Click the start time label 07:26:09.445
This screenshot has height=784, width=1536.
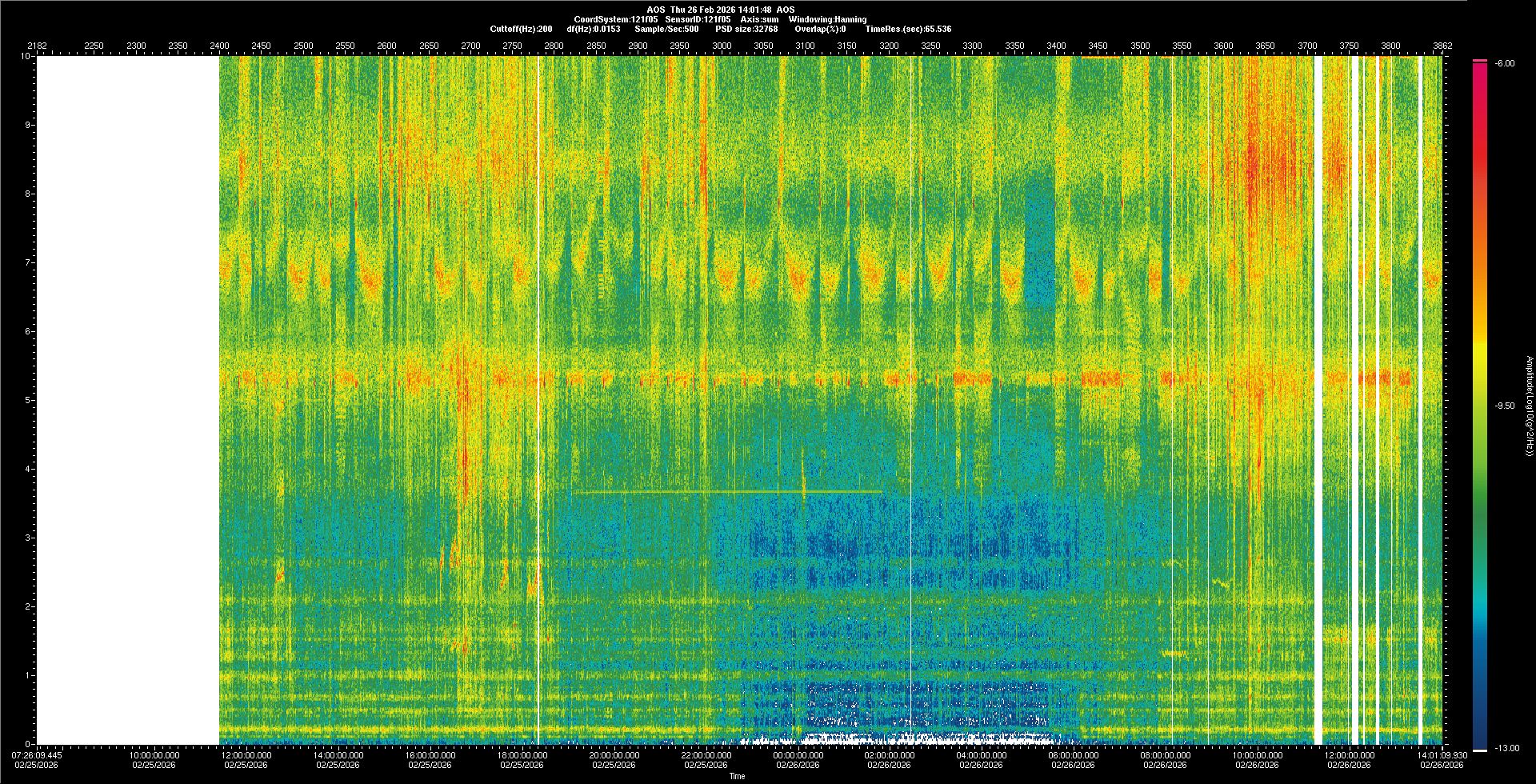point(37,755)
